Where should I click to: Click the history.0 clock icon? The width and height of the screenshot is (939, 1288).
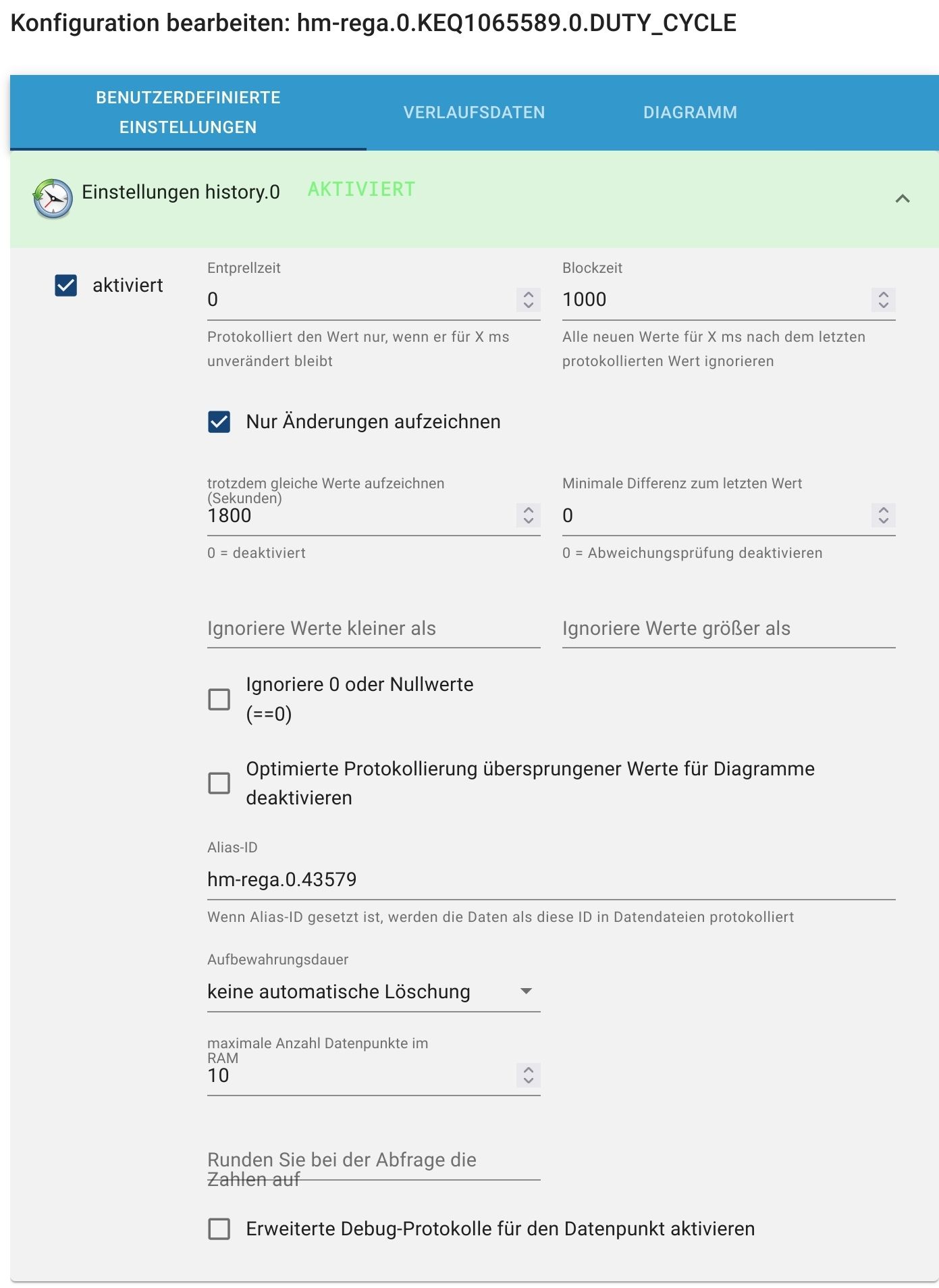(53, 198)
